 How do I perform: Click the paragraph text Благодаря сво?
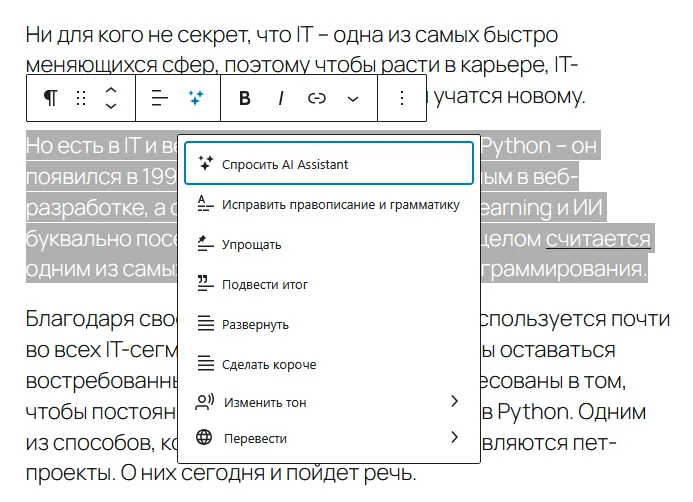click(101, 318)
